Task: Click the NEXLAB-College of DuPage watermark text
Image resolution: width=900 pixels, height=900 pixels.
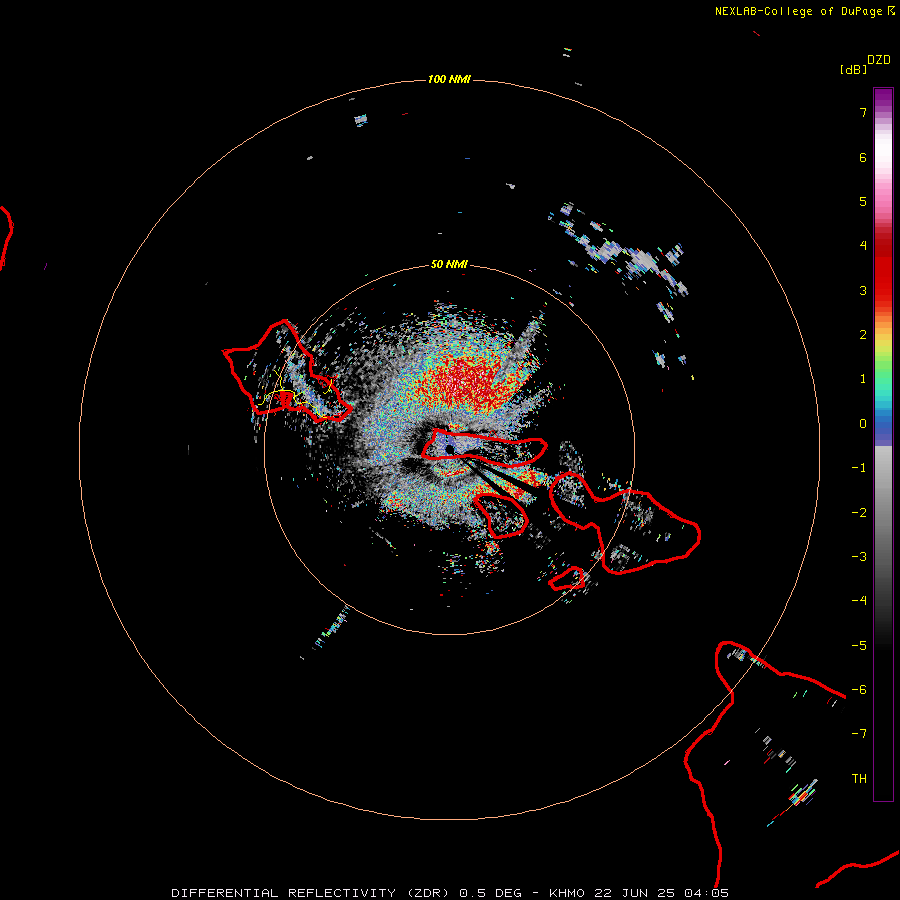Action: pos(798,11)
